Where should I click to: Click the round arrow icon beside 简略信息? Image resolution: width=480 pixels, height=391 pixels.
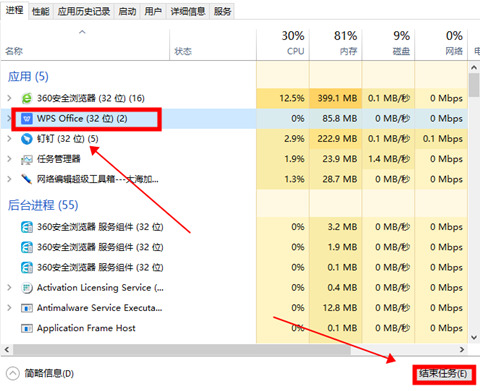click(x=13, y=373)
